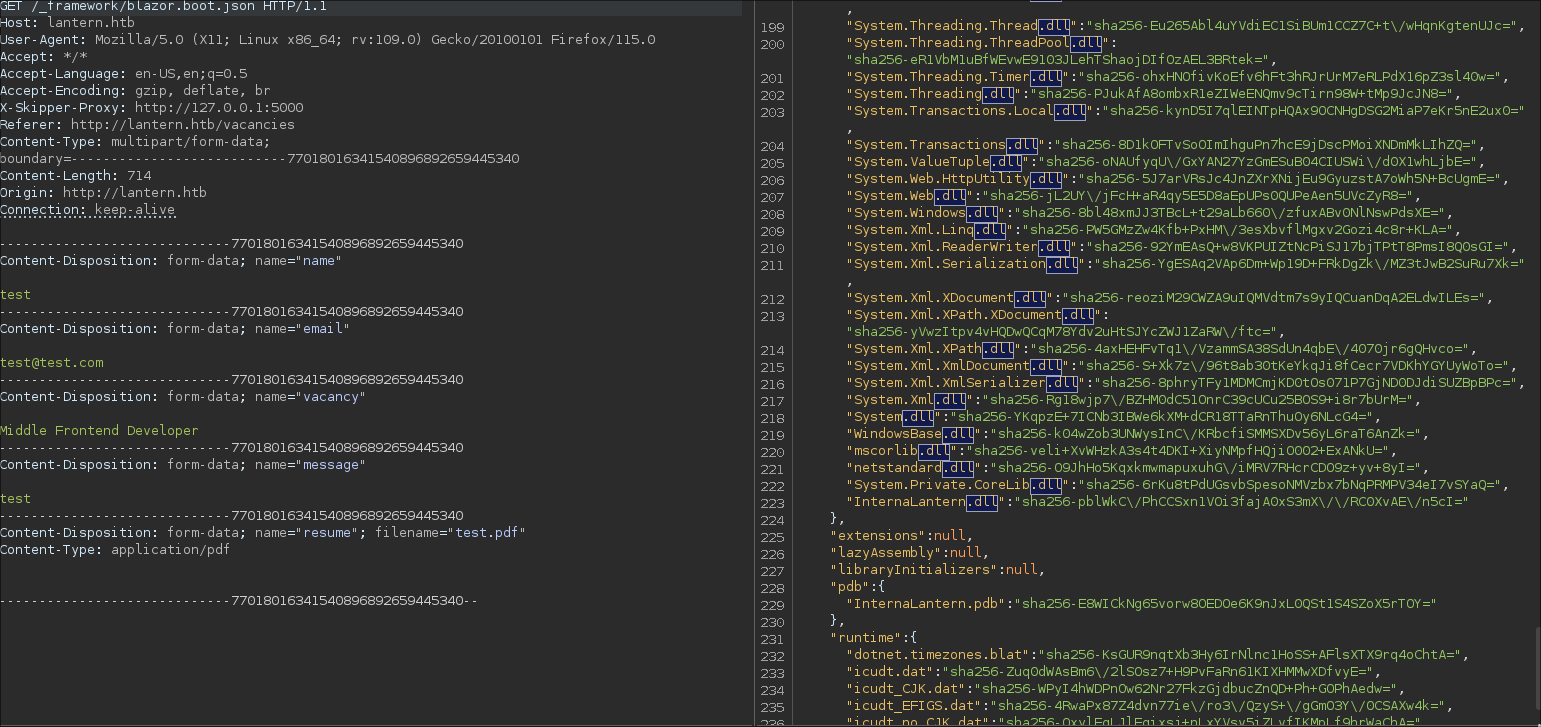Click the Content-Disposition line with name="name"
The image size is (1541, 727).
tap(171, 261)
